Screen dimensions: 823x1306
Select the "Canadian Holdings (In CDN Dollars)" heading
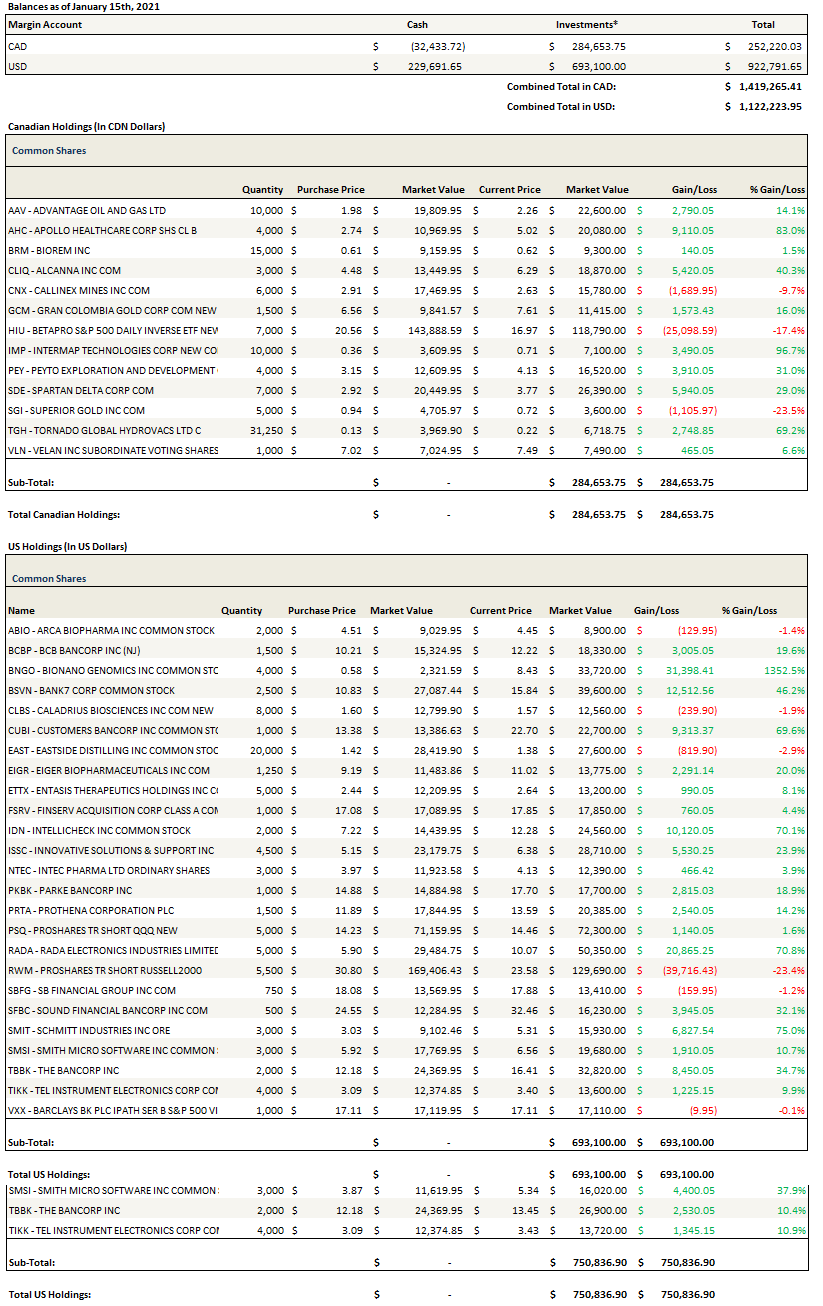point(86,127)
